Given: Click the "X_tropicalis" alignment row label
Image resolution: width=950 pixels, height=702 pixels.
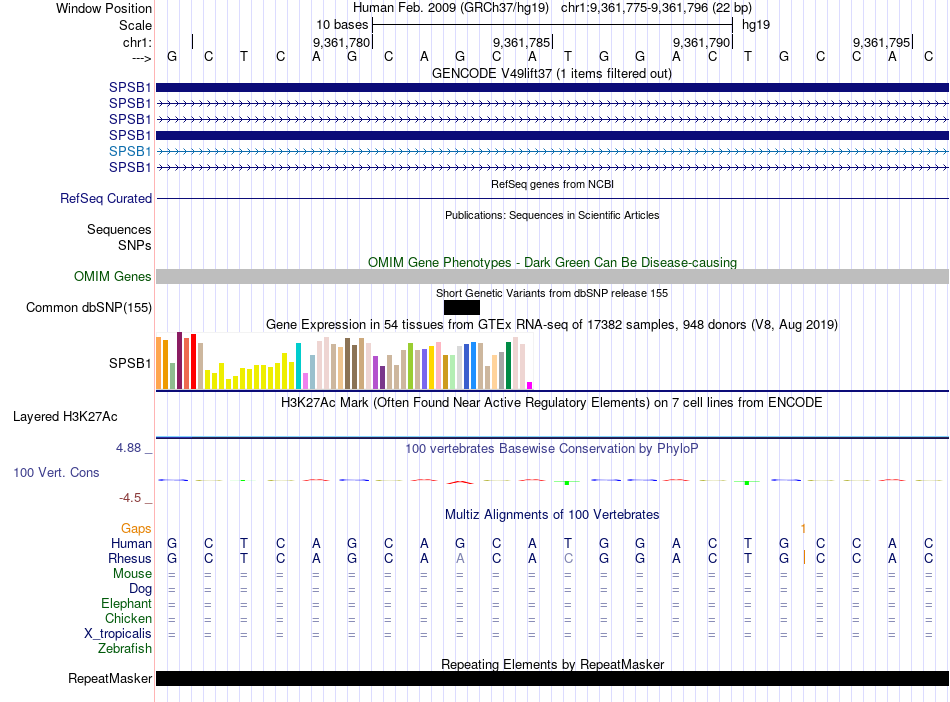Looking at the screenshot, I should coord(117,634).
